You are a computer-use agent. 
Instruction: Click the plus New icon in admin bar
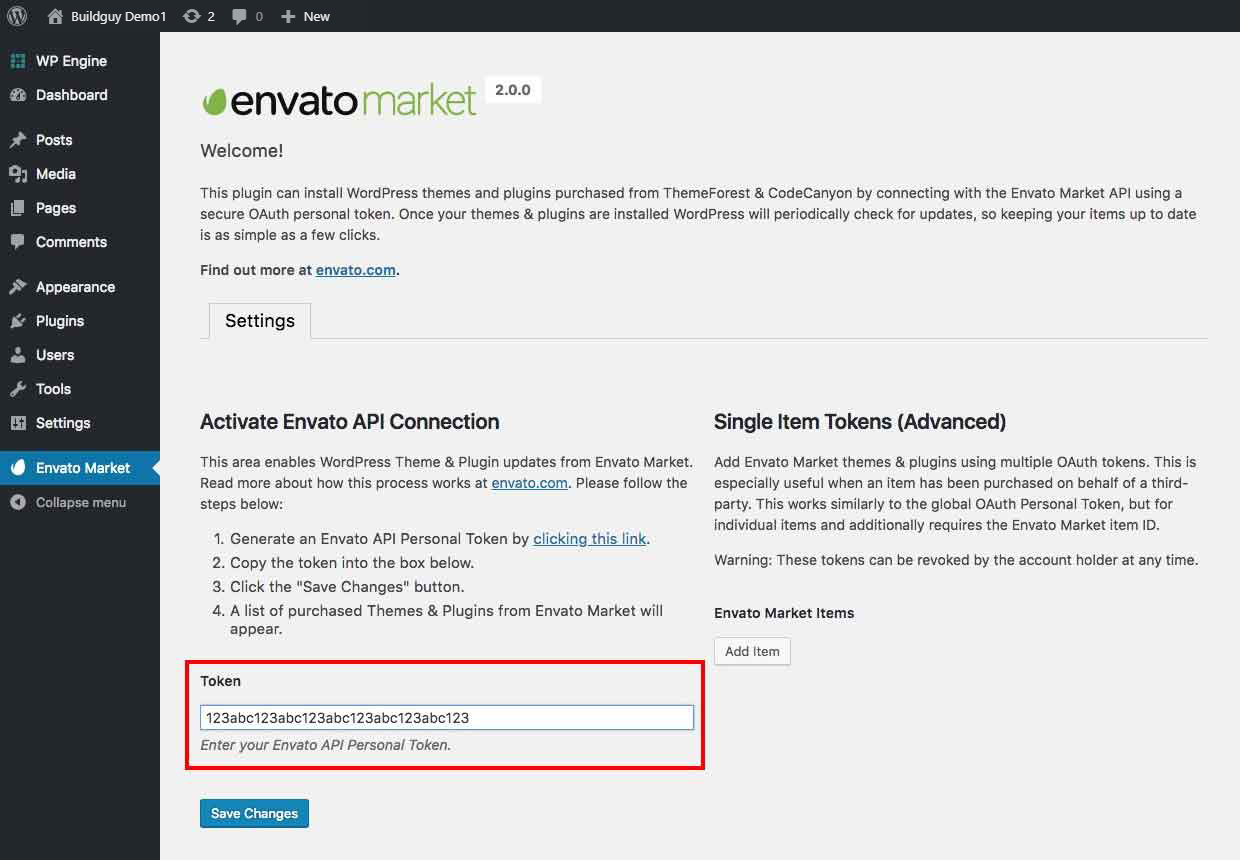288,16
